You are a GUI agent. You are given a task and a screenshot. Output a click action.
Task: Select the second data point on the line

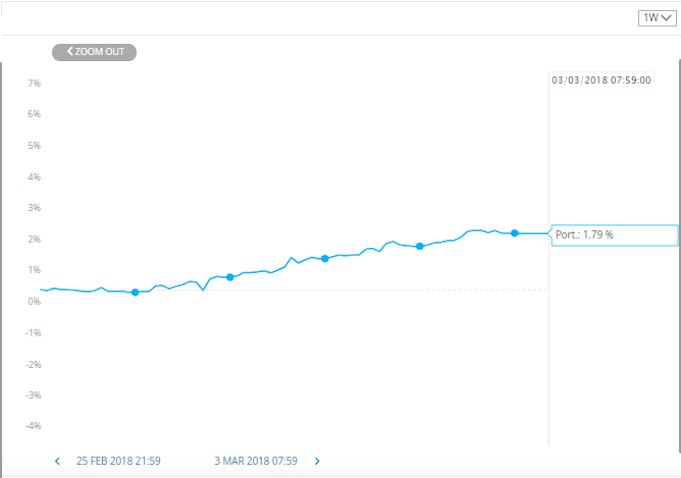(230, 277)
